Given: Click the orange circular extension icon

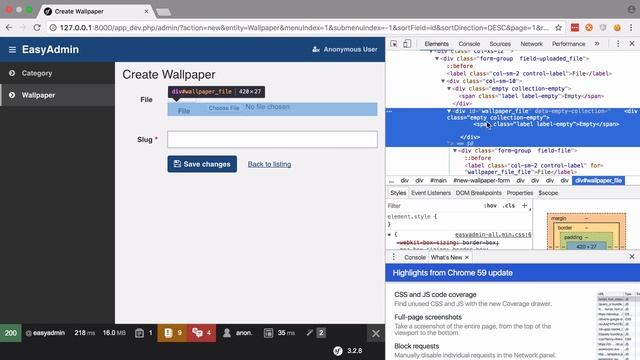Looking at the screenshot, I should click(589, 28).
